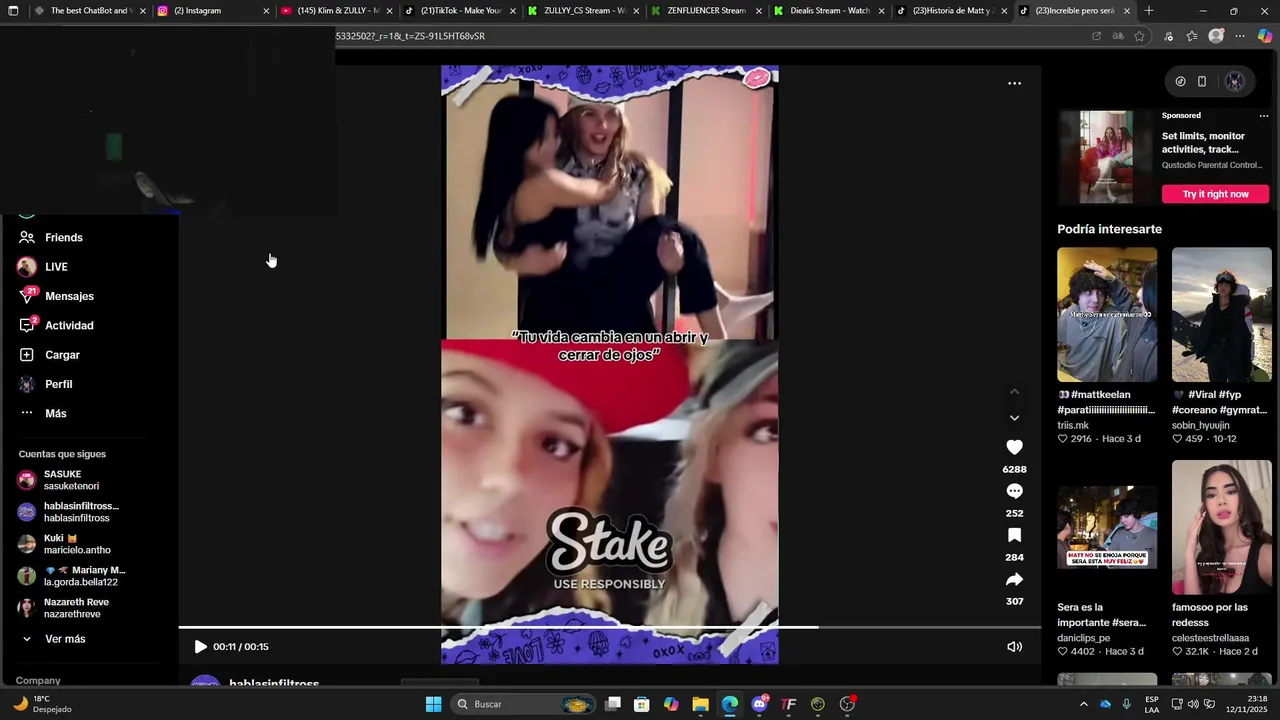Add page to favorites with star icon
Viewport: 1280px width, 720px height.
(1139, 36)
